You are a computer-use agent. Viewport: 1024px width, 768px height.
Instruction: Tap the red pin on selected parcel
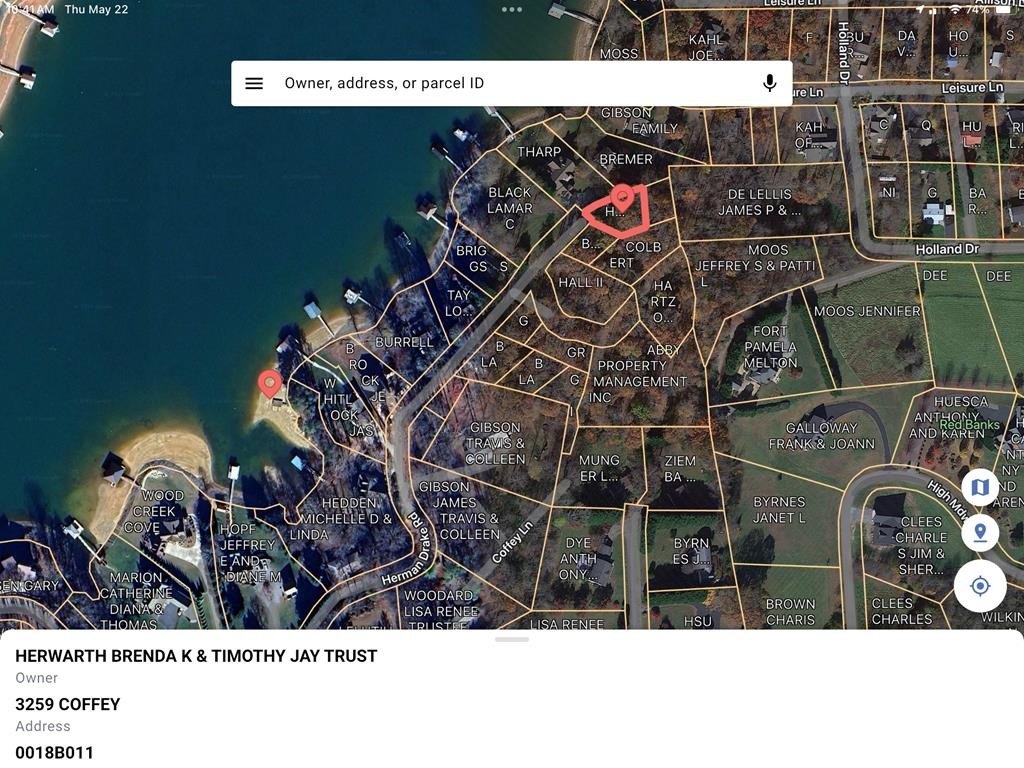point(622,197)
